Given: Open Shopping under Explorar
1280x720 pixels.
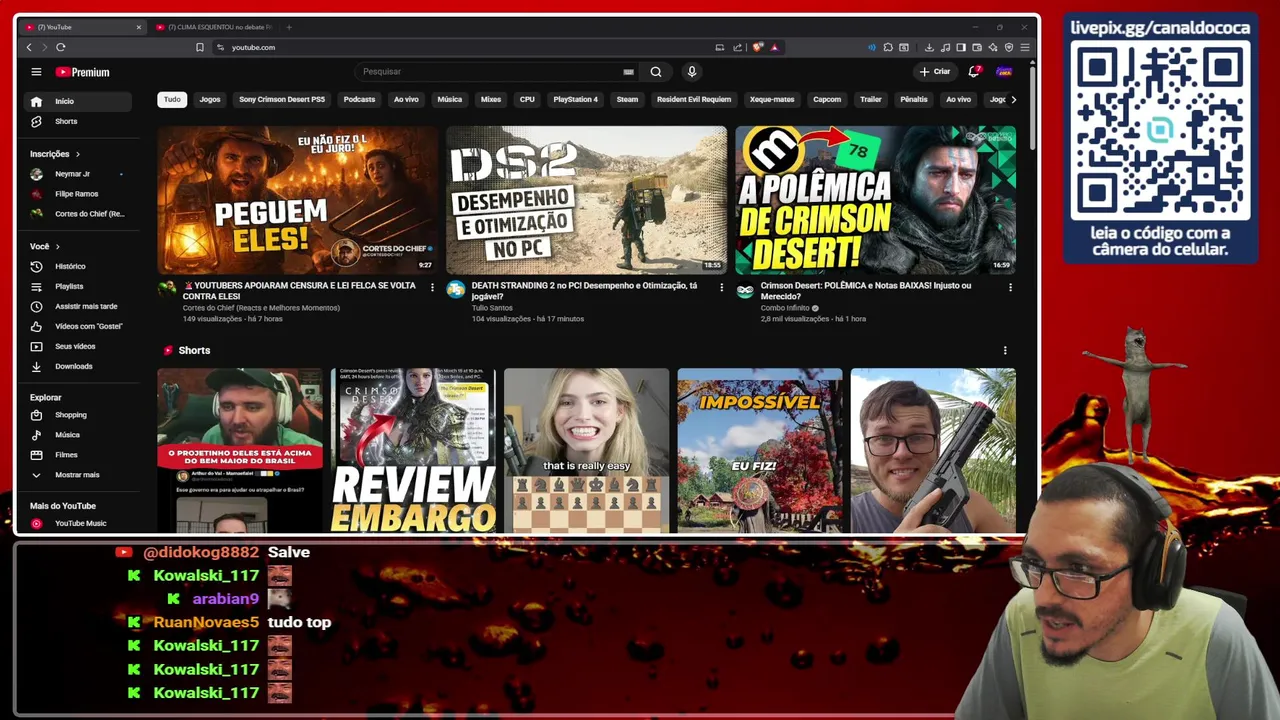Looking at the screenshot, I should tap(78, 415).
